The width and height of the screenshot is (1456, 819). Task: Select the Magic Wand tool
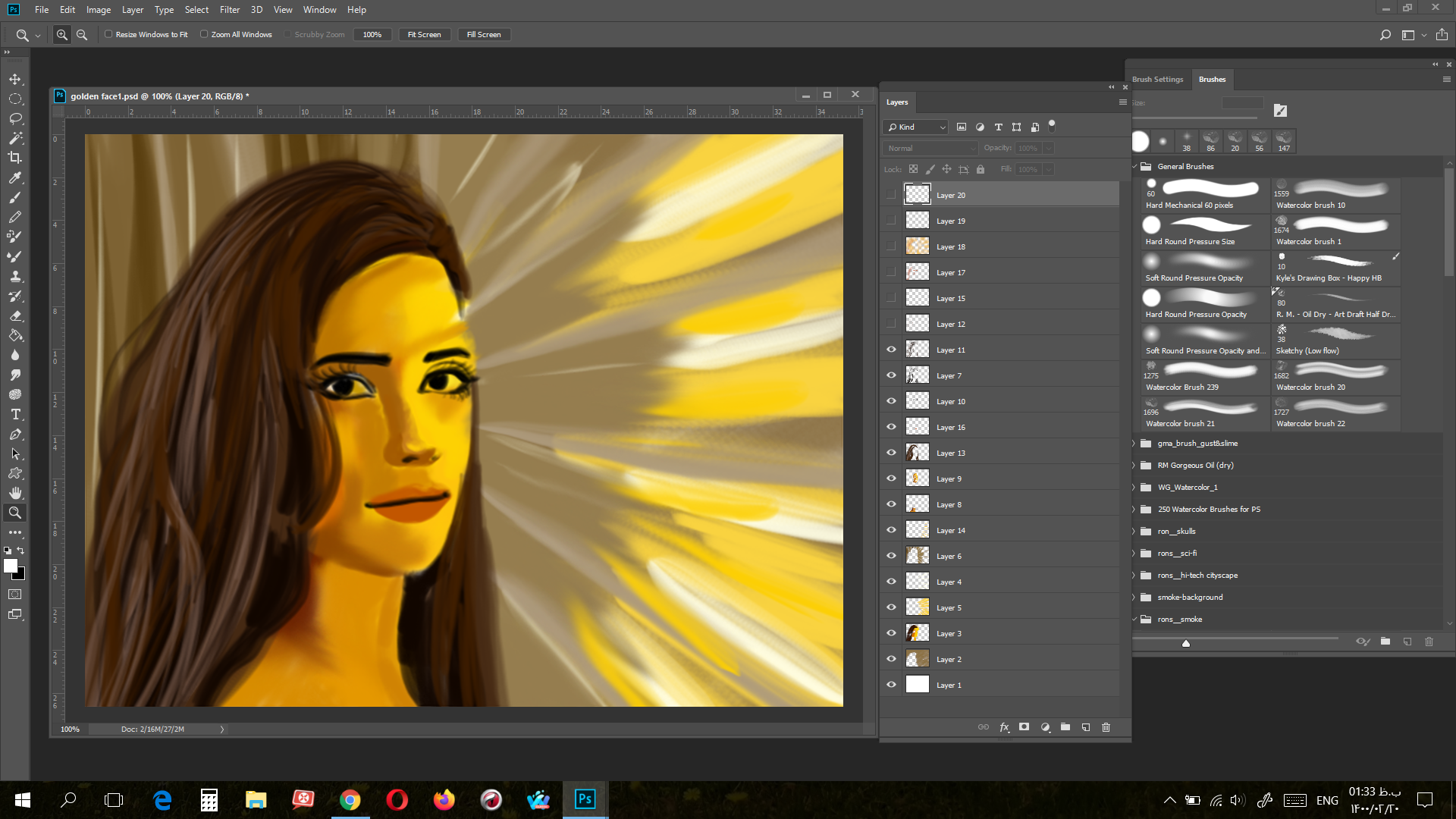pos(15,138)
